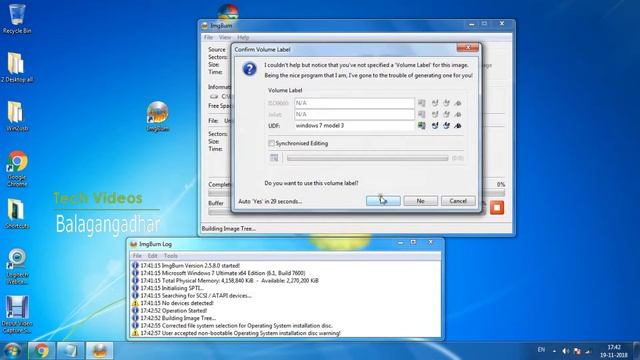The image size is (640, 360).
Task: Click the EN language indicator in taskbar
Action: [x=541, y=350]
